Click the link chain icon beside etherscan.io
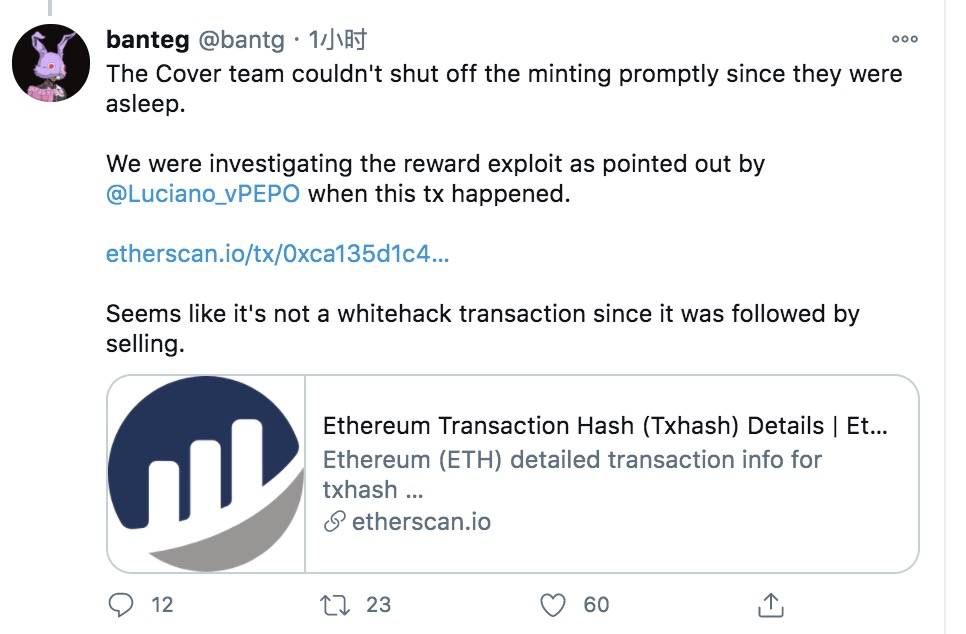The image size is (966, 634). [x=335, y=522]
